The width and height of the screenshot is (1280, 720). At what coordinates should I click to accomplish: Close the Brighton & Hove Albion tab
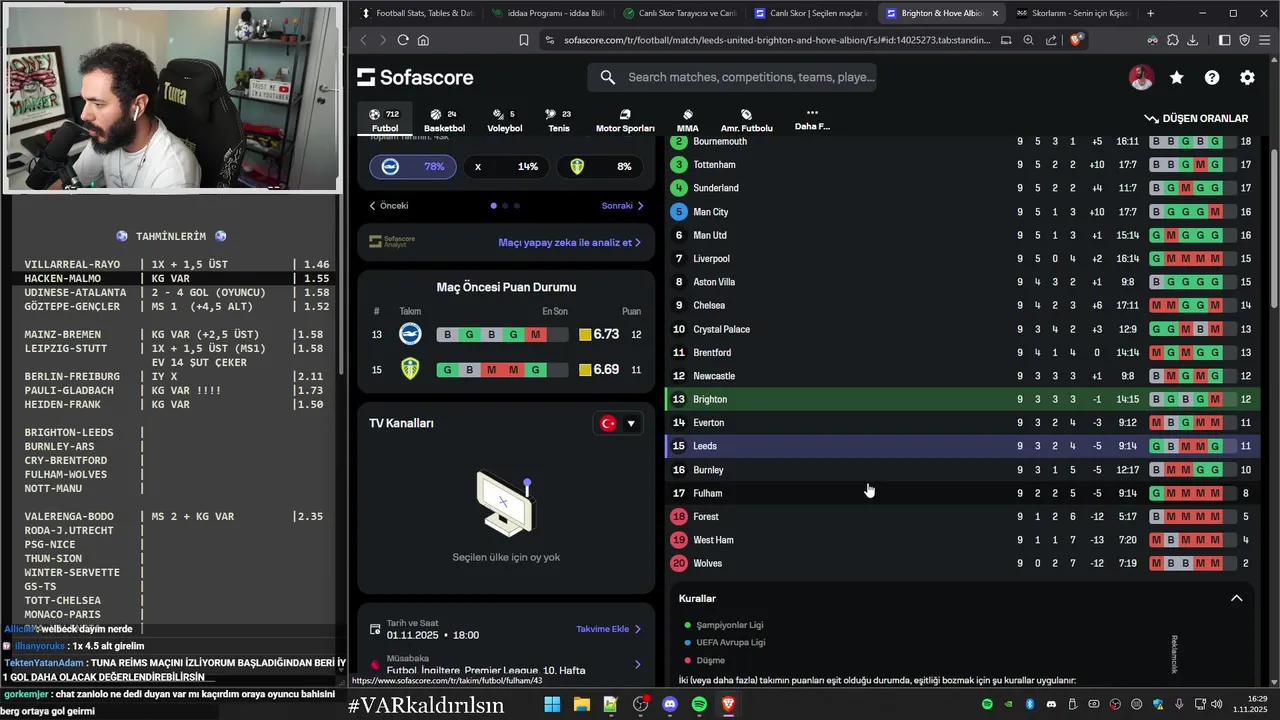click(995, 14)
